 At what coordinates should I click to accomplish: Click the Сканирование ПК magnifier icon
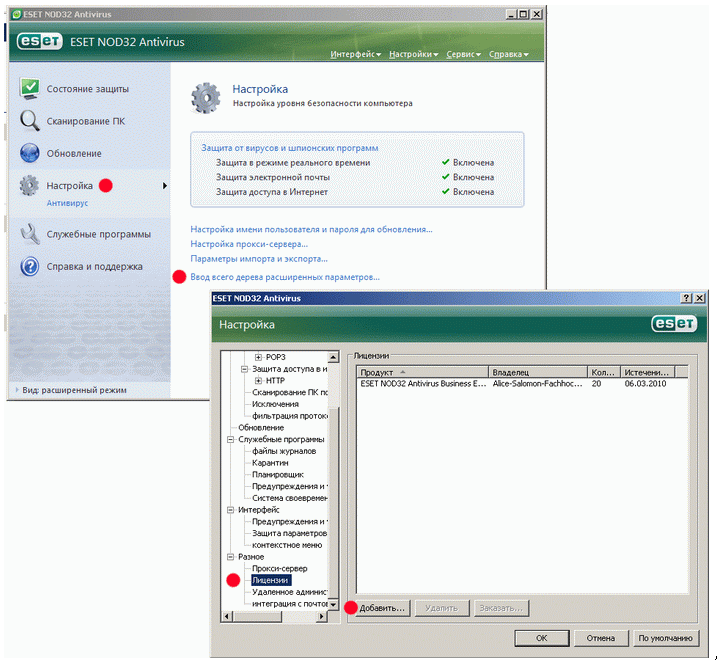click(x=30, y=121)
